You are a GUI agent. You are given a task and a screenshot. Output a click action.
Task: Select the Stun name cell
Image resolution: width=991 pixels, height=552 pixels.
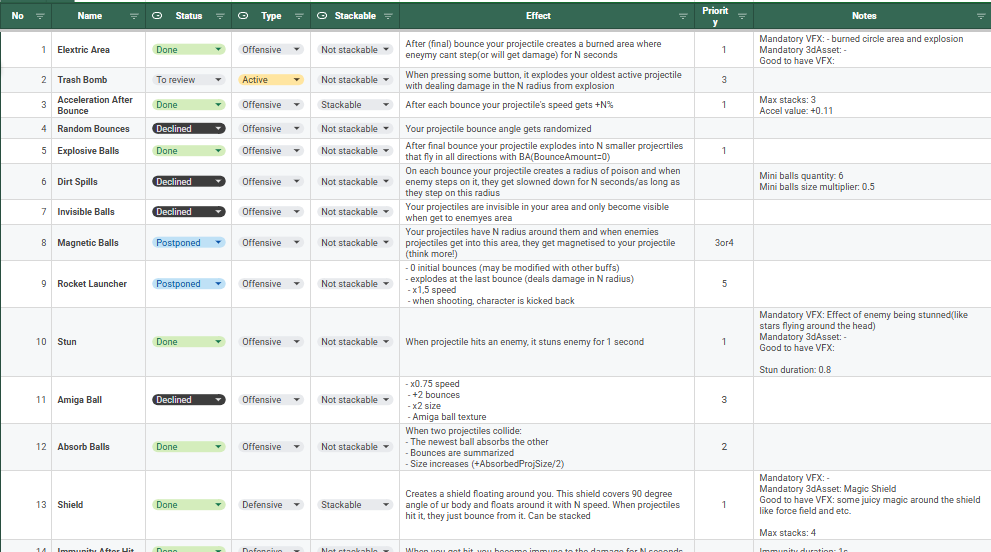click(x=99, y=341)
